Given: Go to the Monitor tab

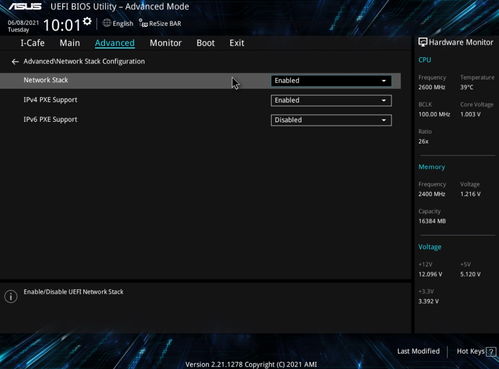Looking at the screenshot, I should 165,43.
